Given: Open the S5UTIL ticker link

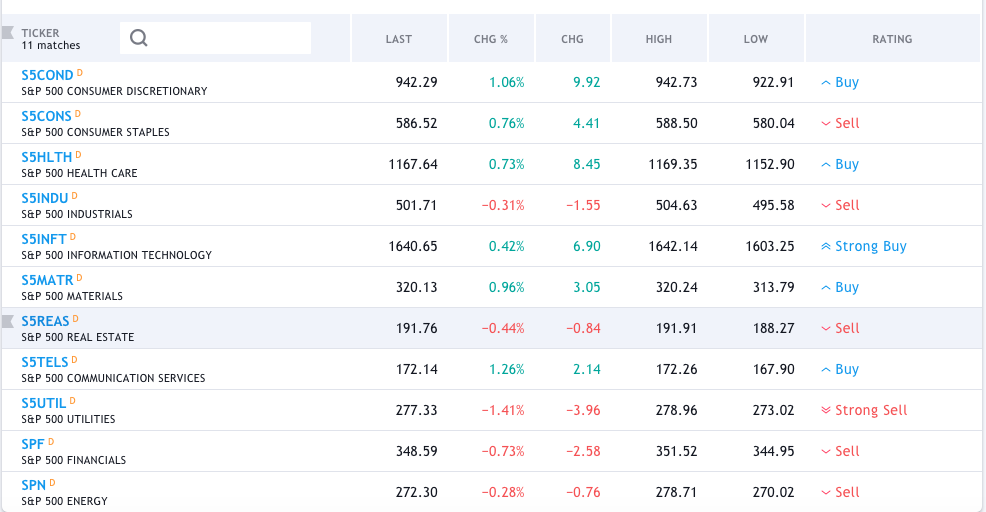Looking at the screenshot, I should (x=43, y=403).
